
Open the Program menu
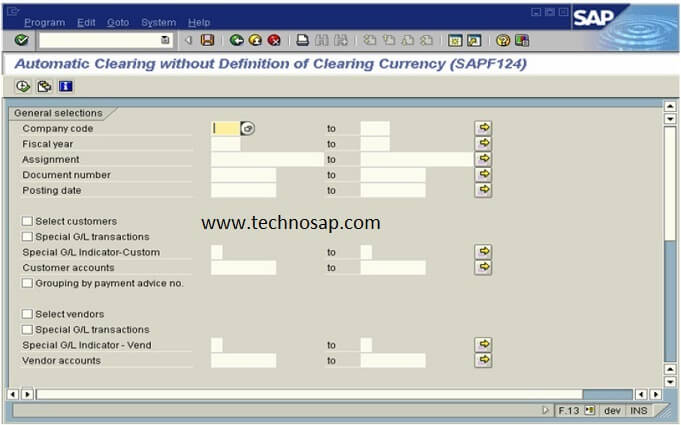coord(44,22)
